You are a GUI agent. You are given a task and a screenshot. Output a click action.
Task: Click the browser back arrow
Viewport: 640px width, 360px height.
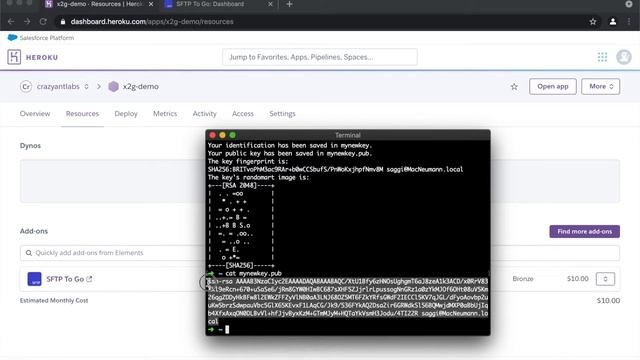[x=11, y=22]
